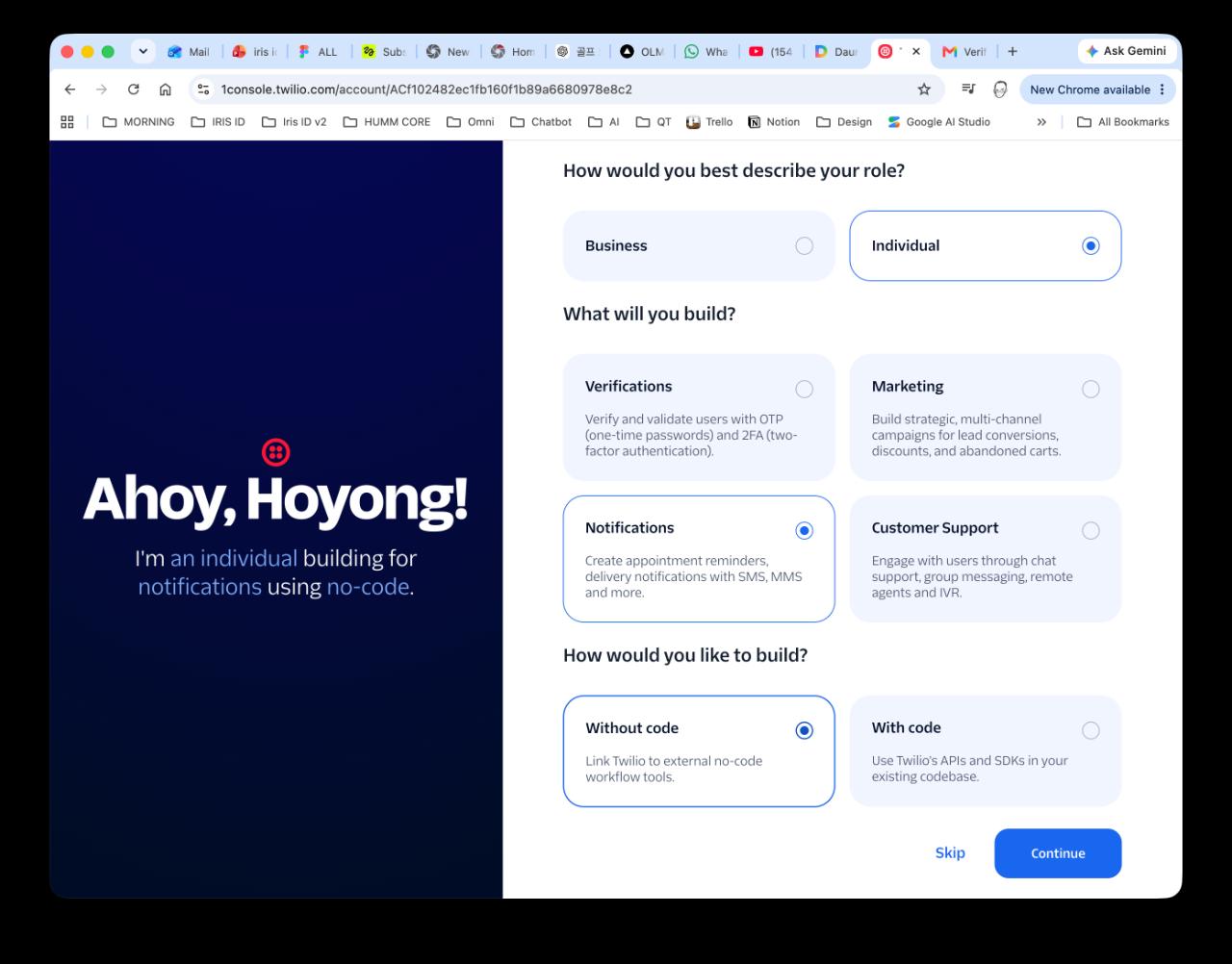Image resolution: width=1232 pixels, height=964 pixels.
Task: Click the Customer Support card description text
Action: 972,576
